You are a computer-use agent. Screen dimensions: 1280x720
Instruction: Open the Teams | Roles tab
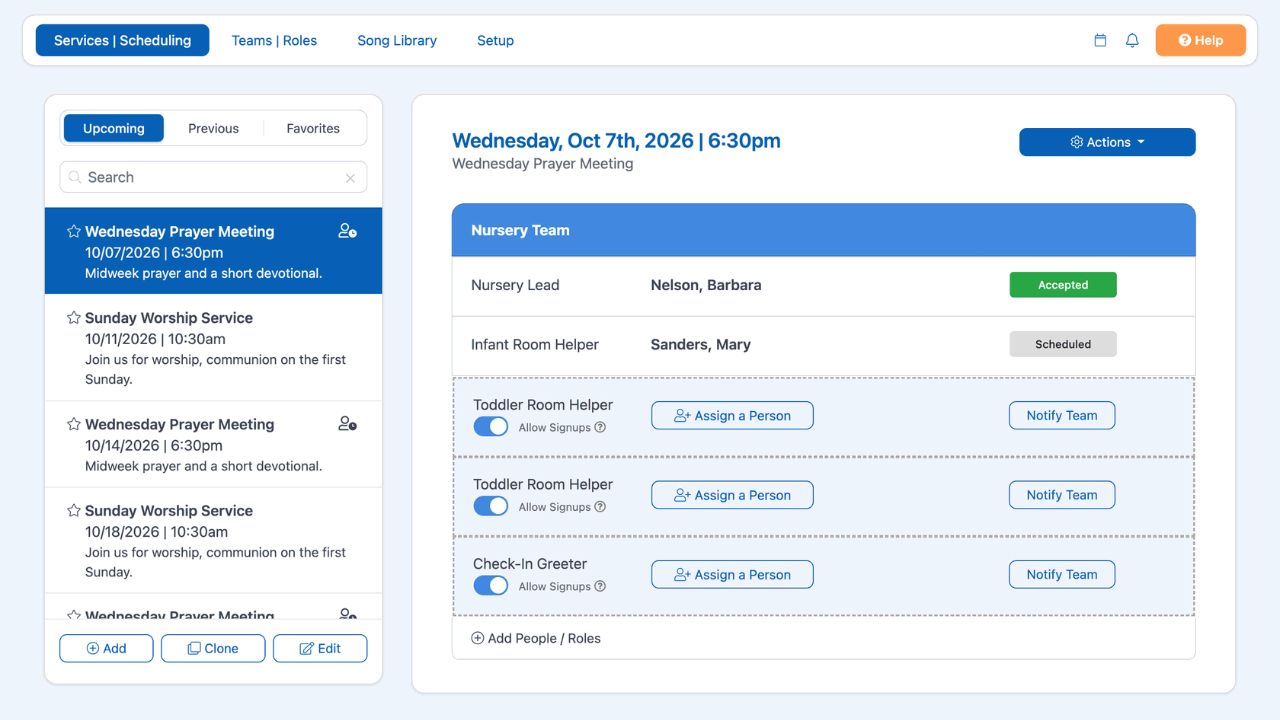click(274, 41)
